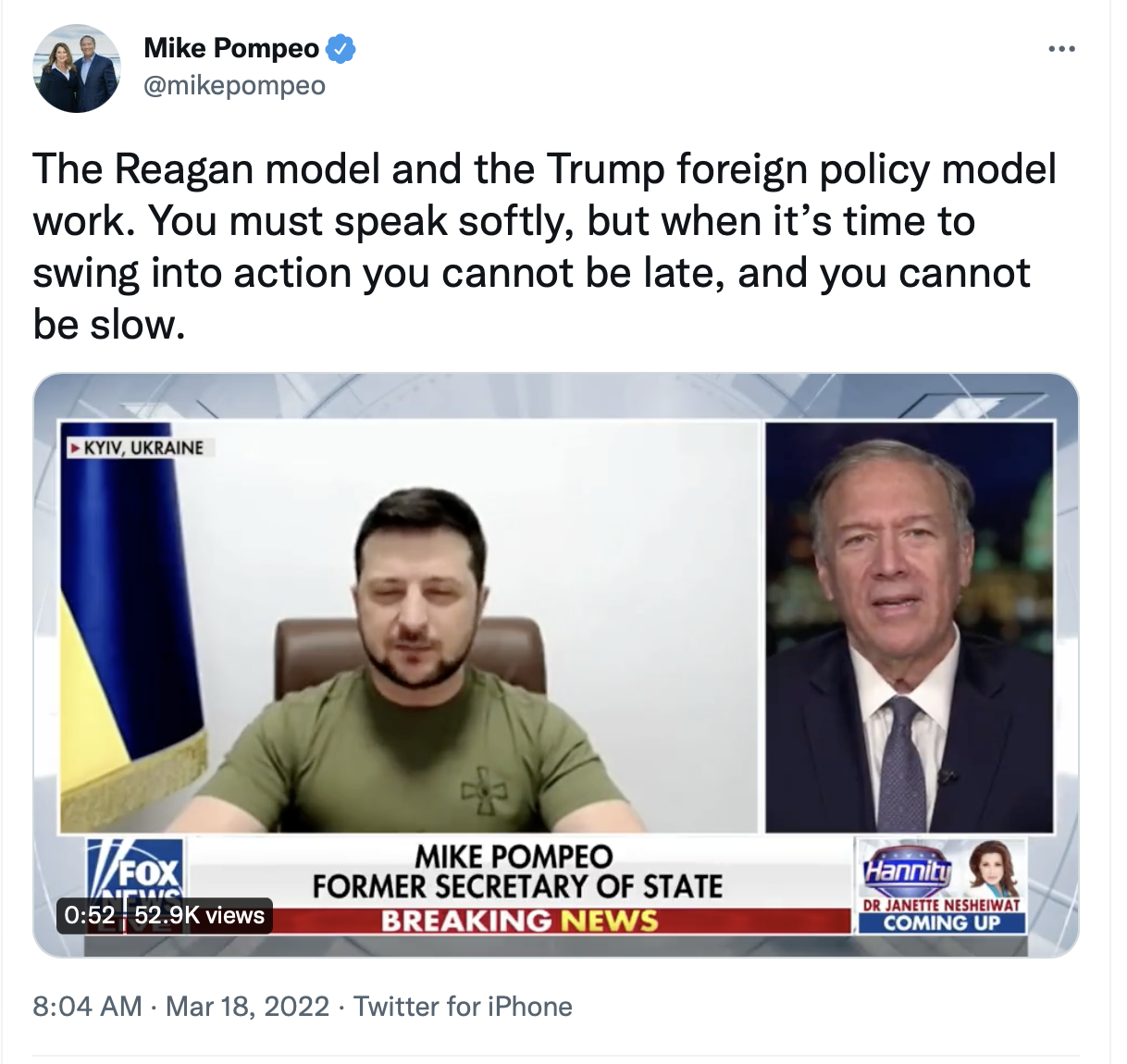Play the video from Kyiv feed panel
The width and height of the screenshot is (1127, 1064).
click(410, 627)
